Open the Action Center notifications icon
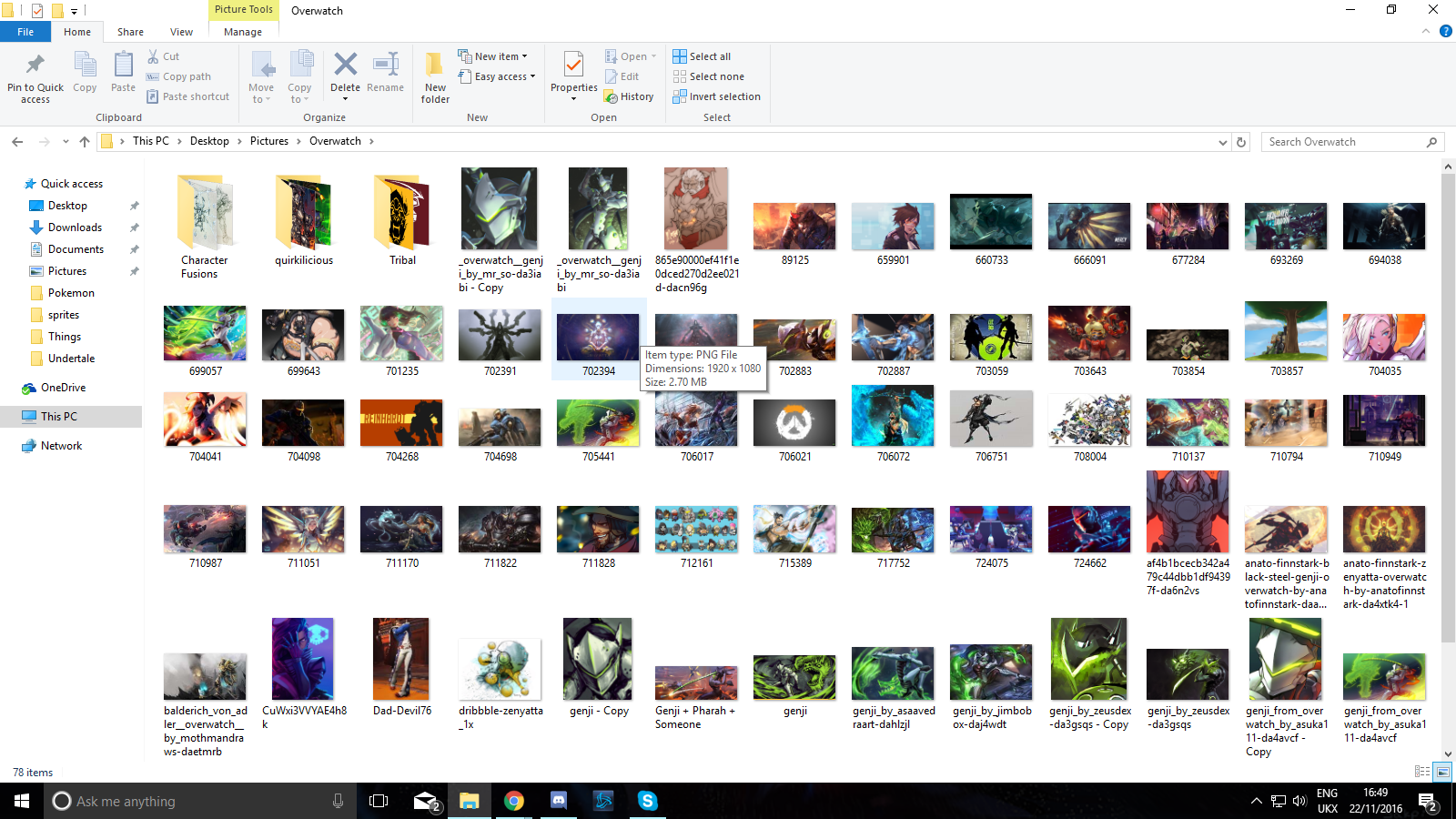 1427,802
